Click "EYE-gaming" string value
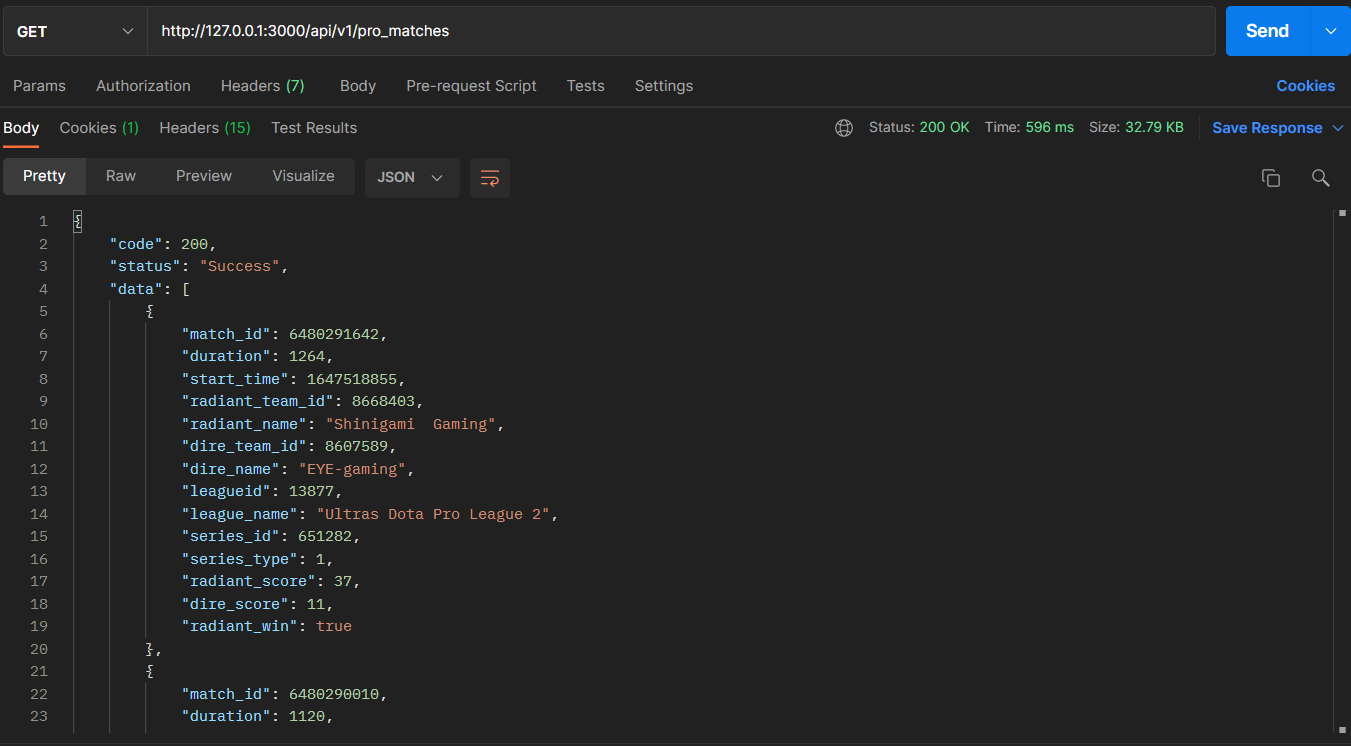 coord(352,469)
